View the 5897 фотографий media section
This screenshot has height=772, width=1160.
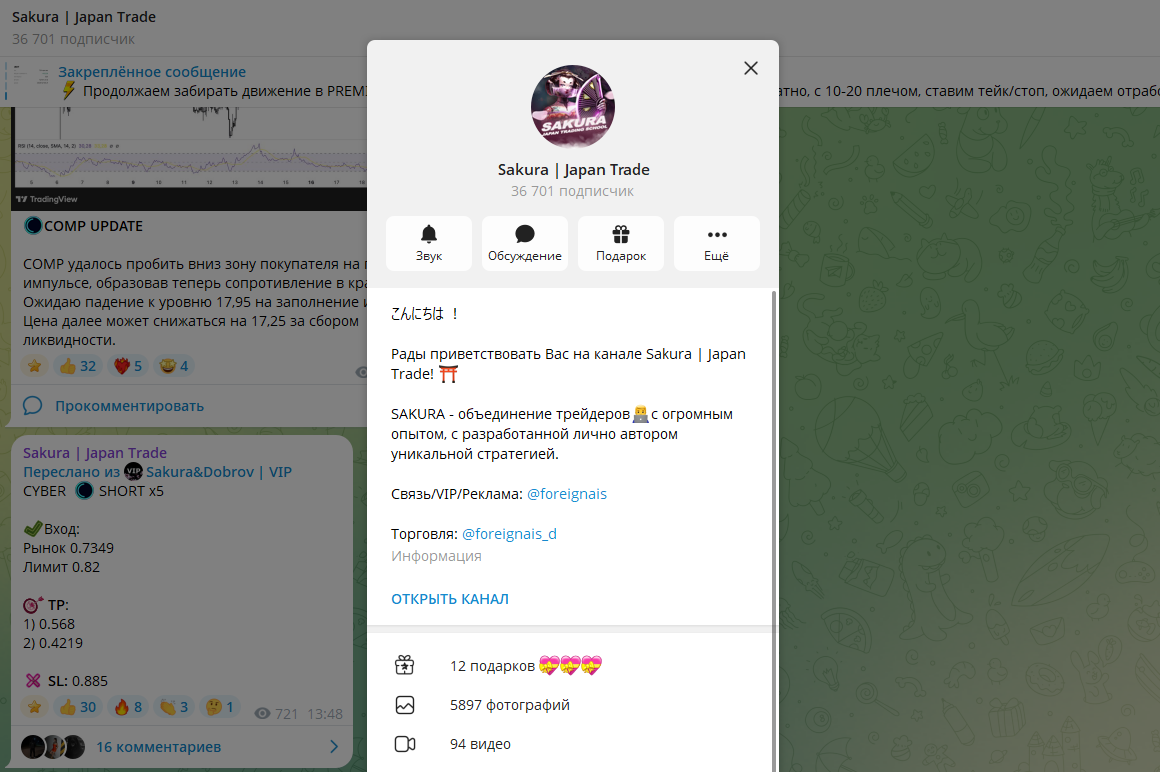(x=570, y=705)
